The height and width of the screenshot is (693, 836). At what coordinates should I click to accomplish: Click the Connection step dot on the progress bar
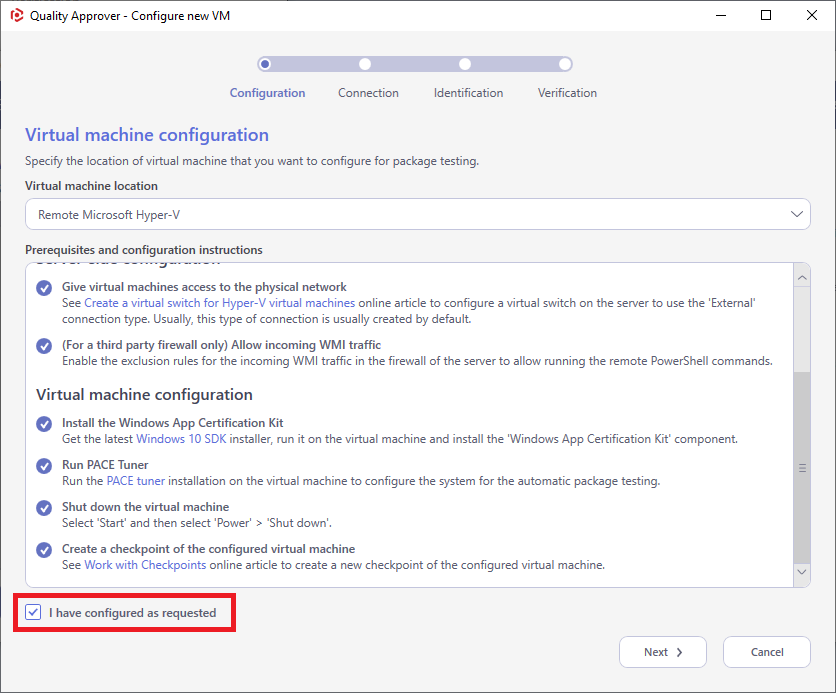(365, 64)
